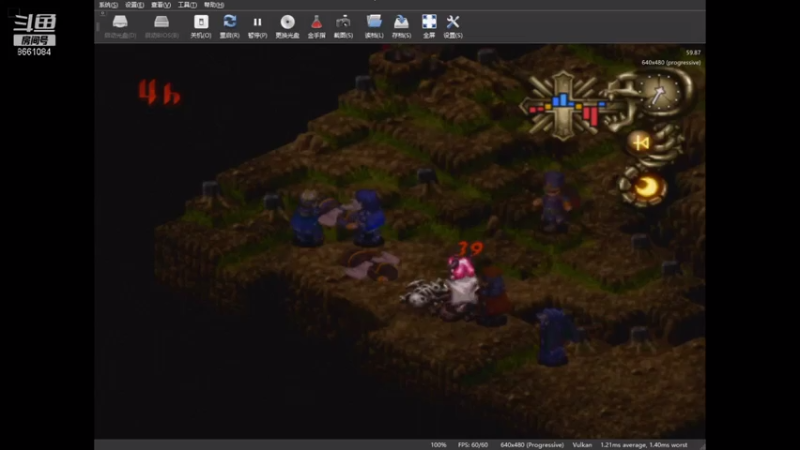Click the 100% speed status text
Image resolution: width=800 pixels, height=450 pixels.
pos(438,445)
